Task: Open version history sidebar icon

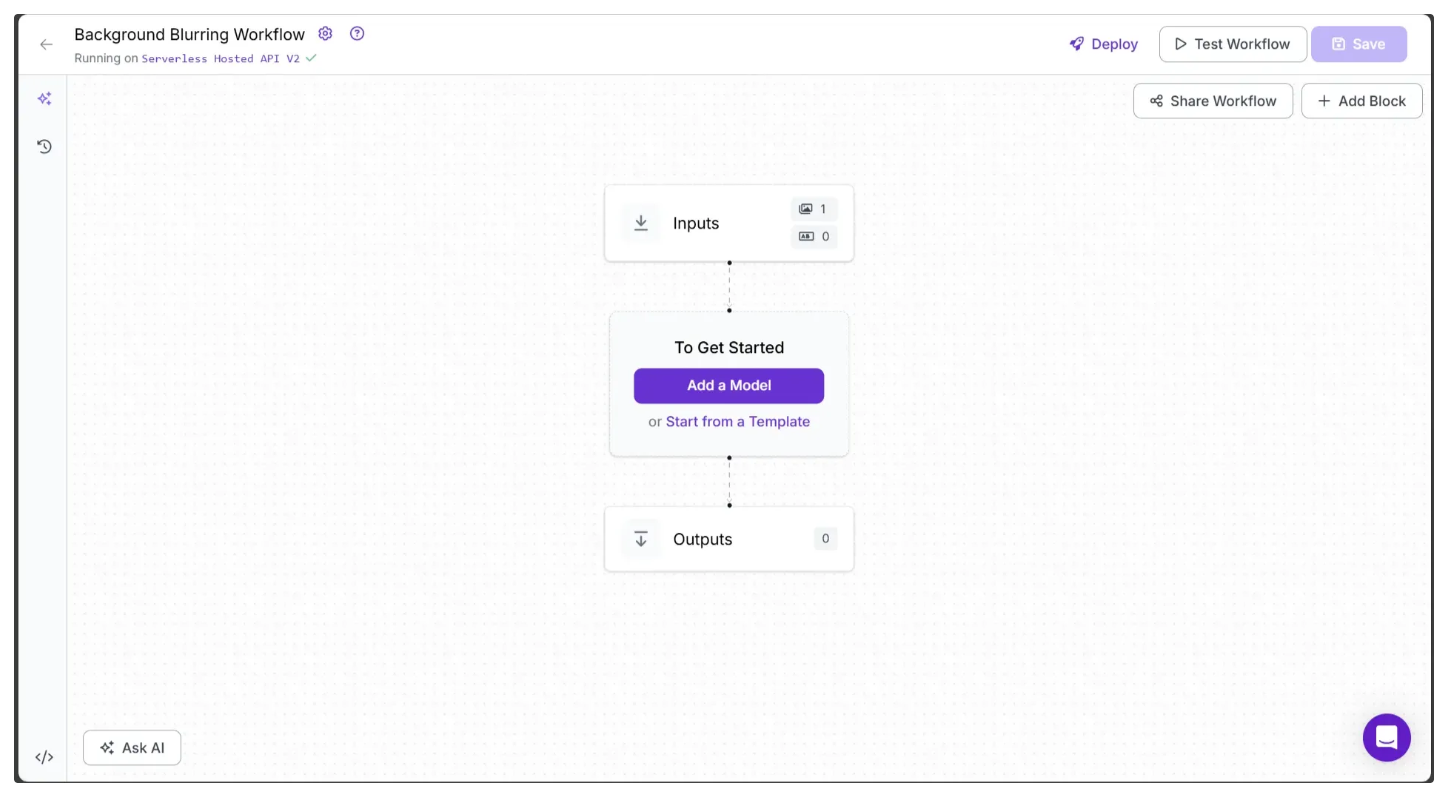Action: click(x=44, y=147)
